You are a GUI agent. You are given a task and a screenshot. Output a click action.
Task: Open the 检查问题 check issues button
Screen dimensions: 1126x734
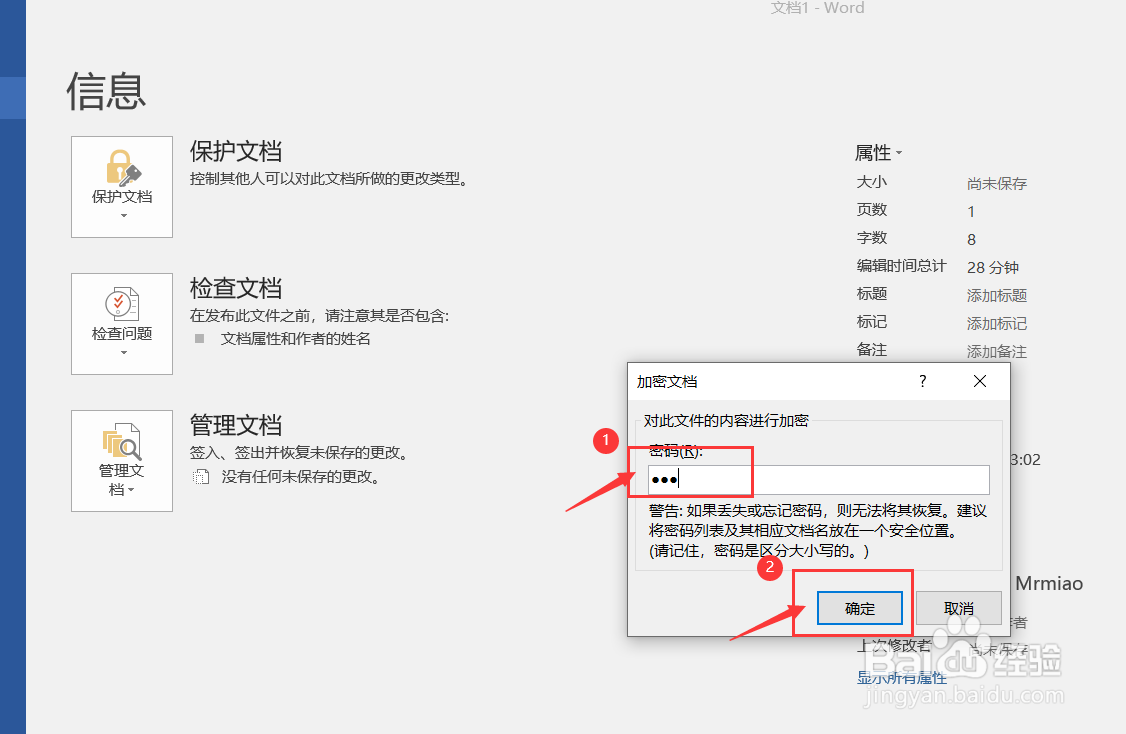(122, 324)
